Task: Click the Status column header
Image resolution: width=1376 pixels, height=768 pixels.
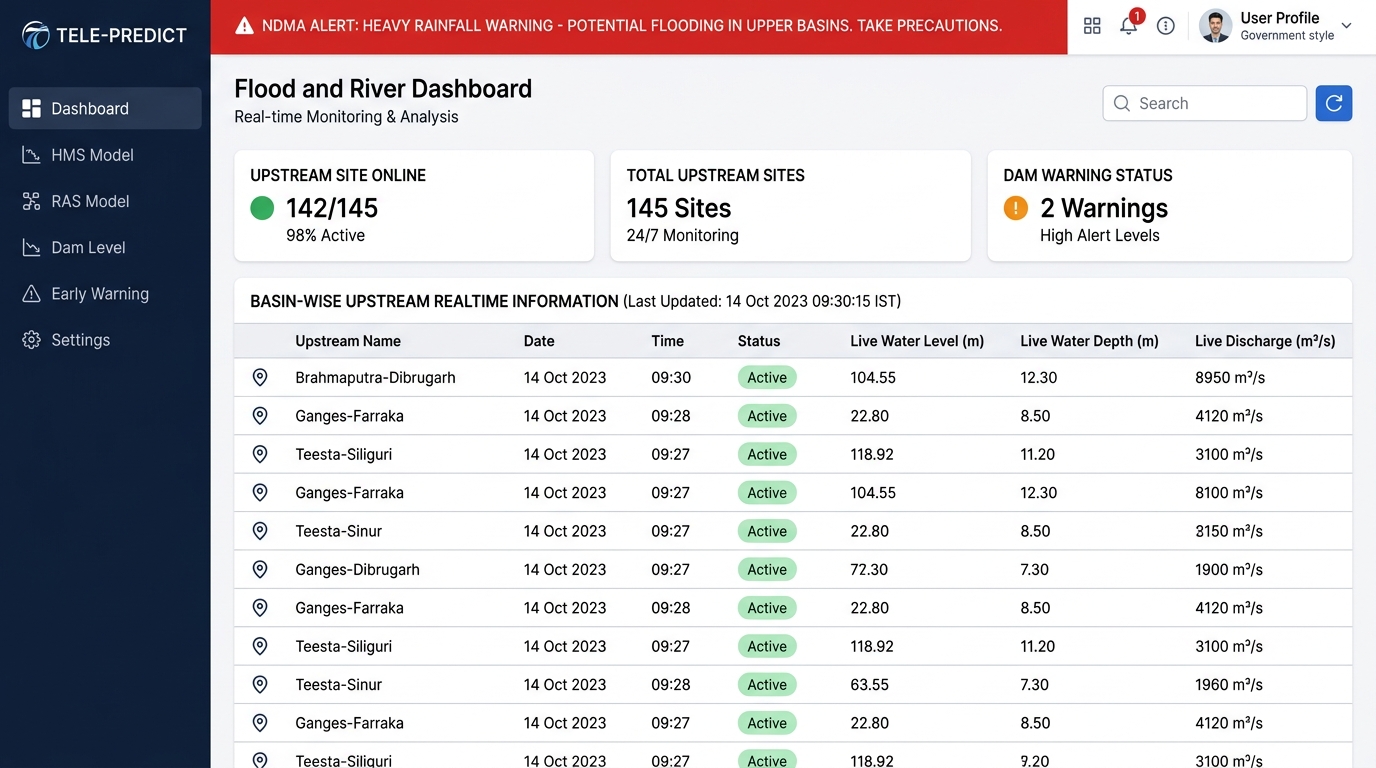Action: point(759,341)
